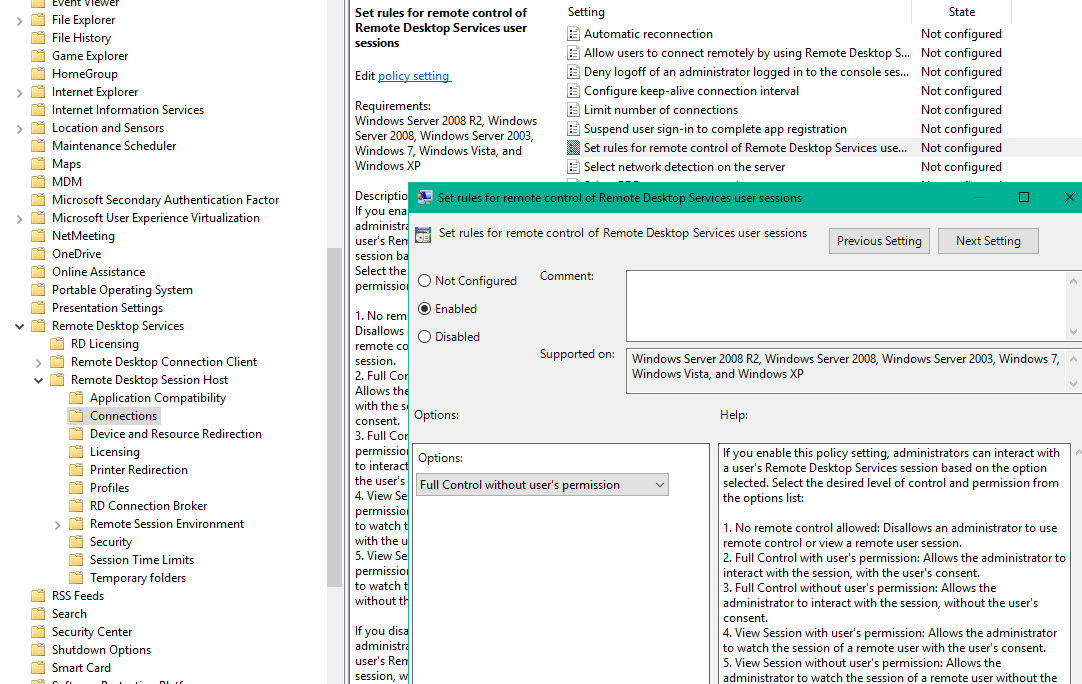Expand Microsoft User Experience Virtualization node
Image resolution: width=1082 pixels, height=684 pixels.
19,218
